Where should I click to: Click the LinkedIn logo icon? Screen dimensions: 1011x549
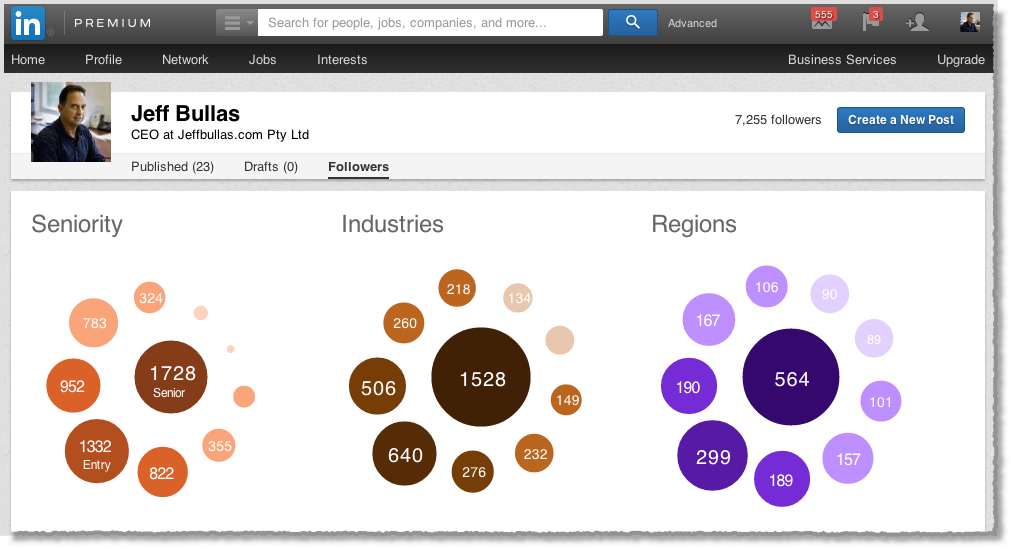(28, 23)
